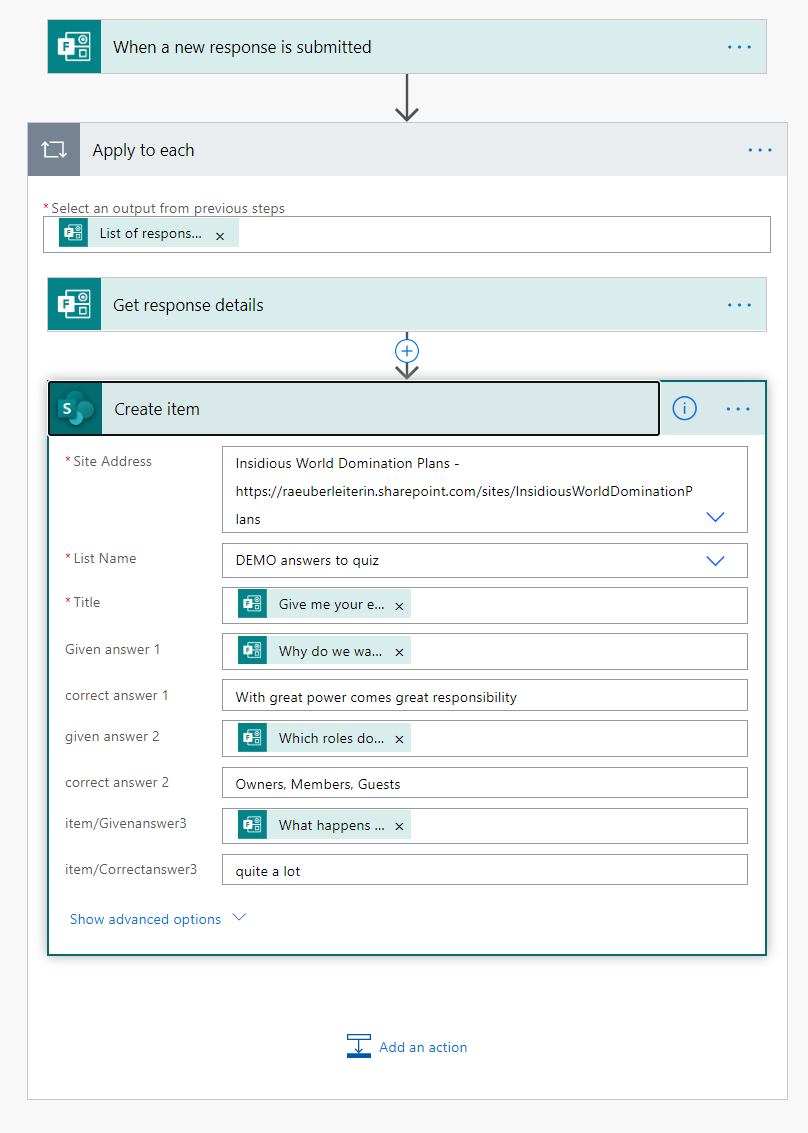Select the 'When a new response is submitted' header

click(x=407, y=47)
